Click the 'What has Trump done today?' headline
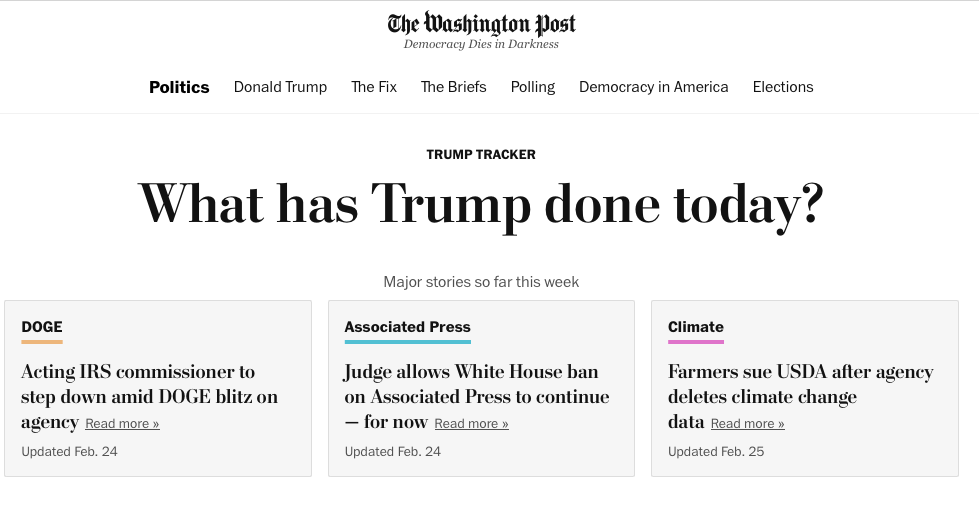Image resolution: width=979 pixels, height=522 pixels. pyautogui.click(x=481, y=204)
